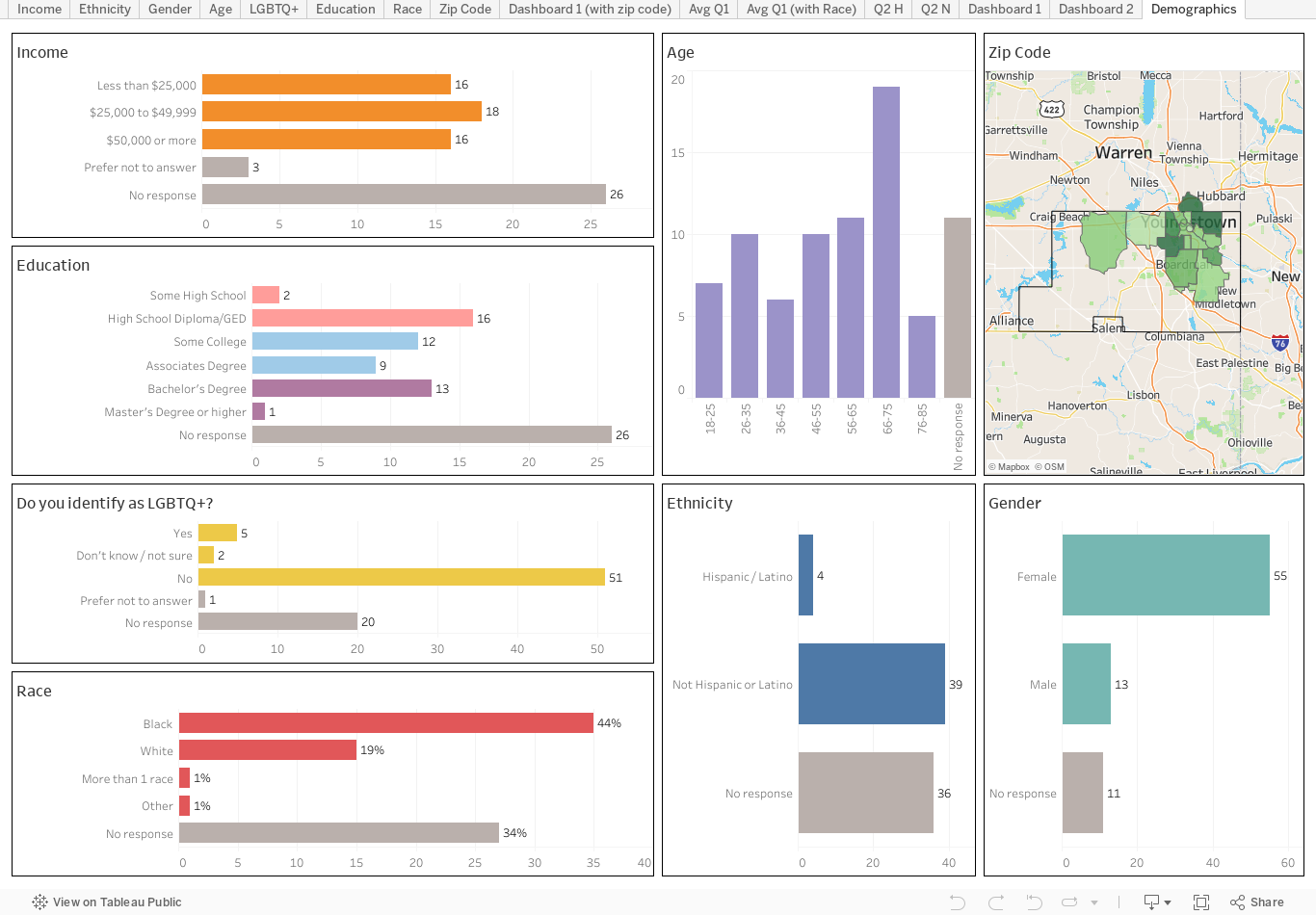Select the Not Hispanic or Latino bar
Screen dimensions: 1316x915
872,684
